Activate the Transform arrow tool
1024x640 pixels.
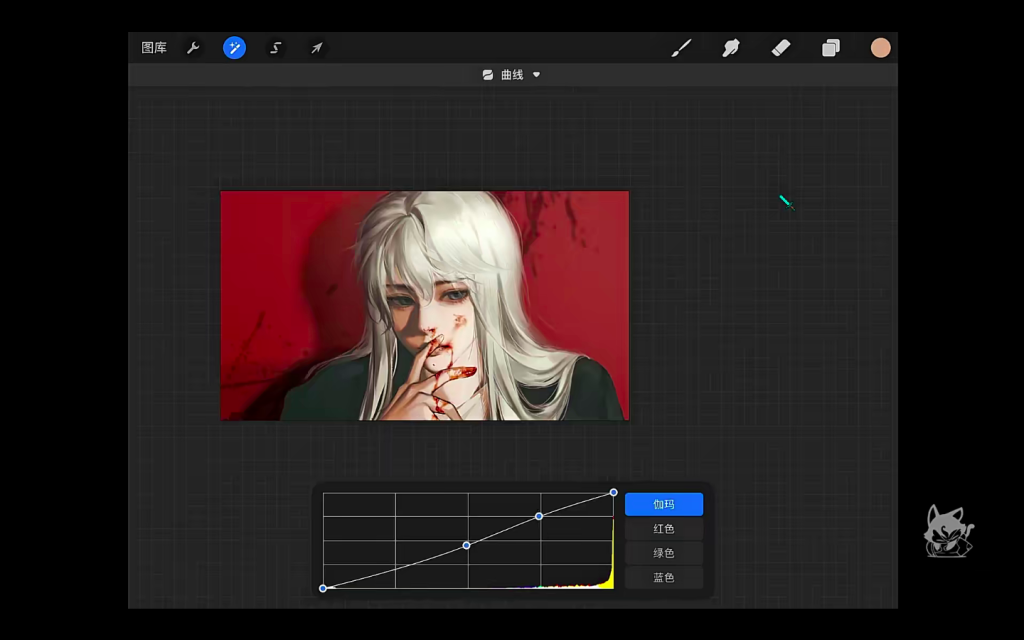tap(316, 48)
